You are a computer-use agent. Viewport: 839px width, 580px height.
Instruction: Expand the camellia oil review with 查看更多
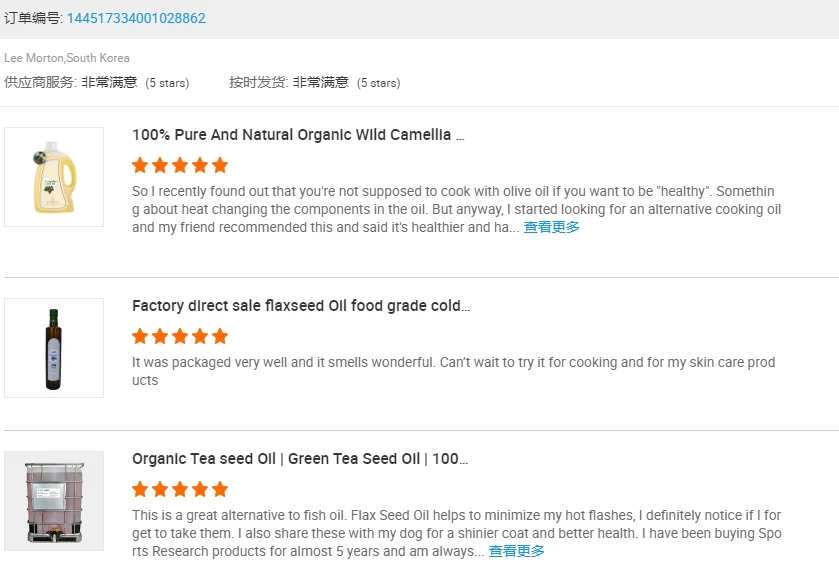(551, 227)
